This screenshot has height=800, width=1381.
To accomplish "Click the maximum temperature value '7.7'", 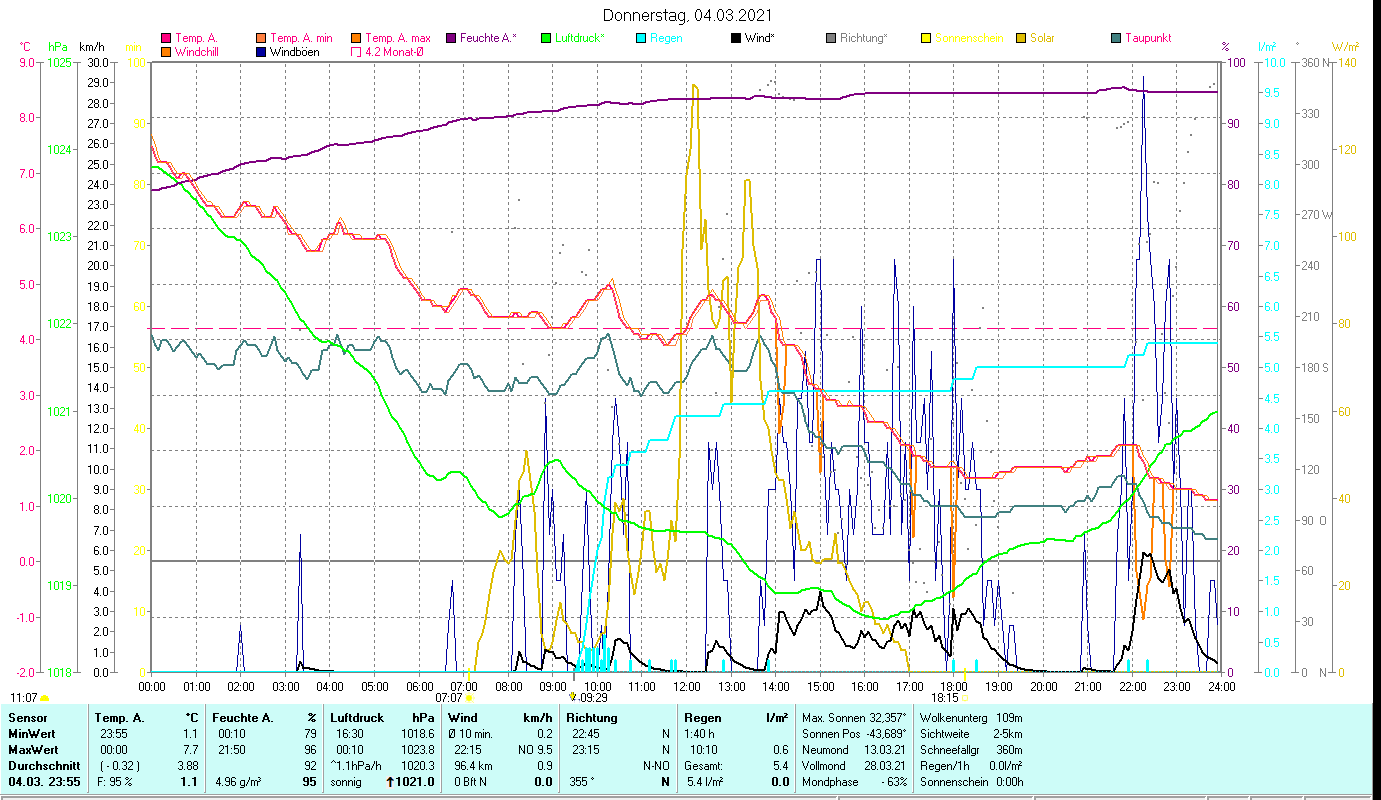I will [189, 750].
